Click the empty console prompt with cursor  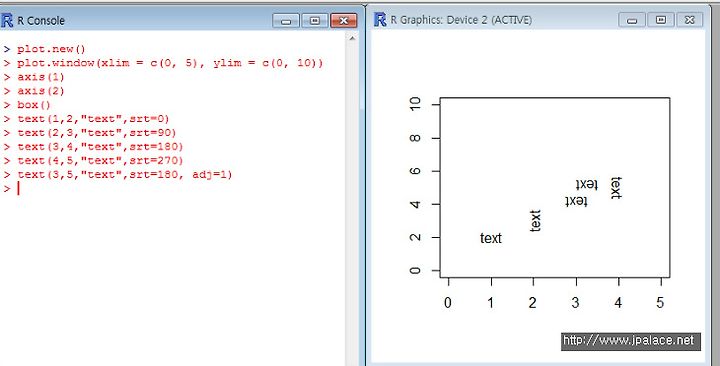[11, 189]
